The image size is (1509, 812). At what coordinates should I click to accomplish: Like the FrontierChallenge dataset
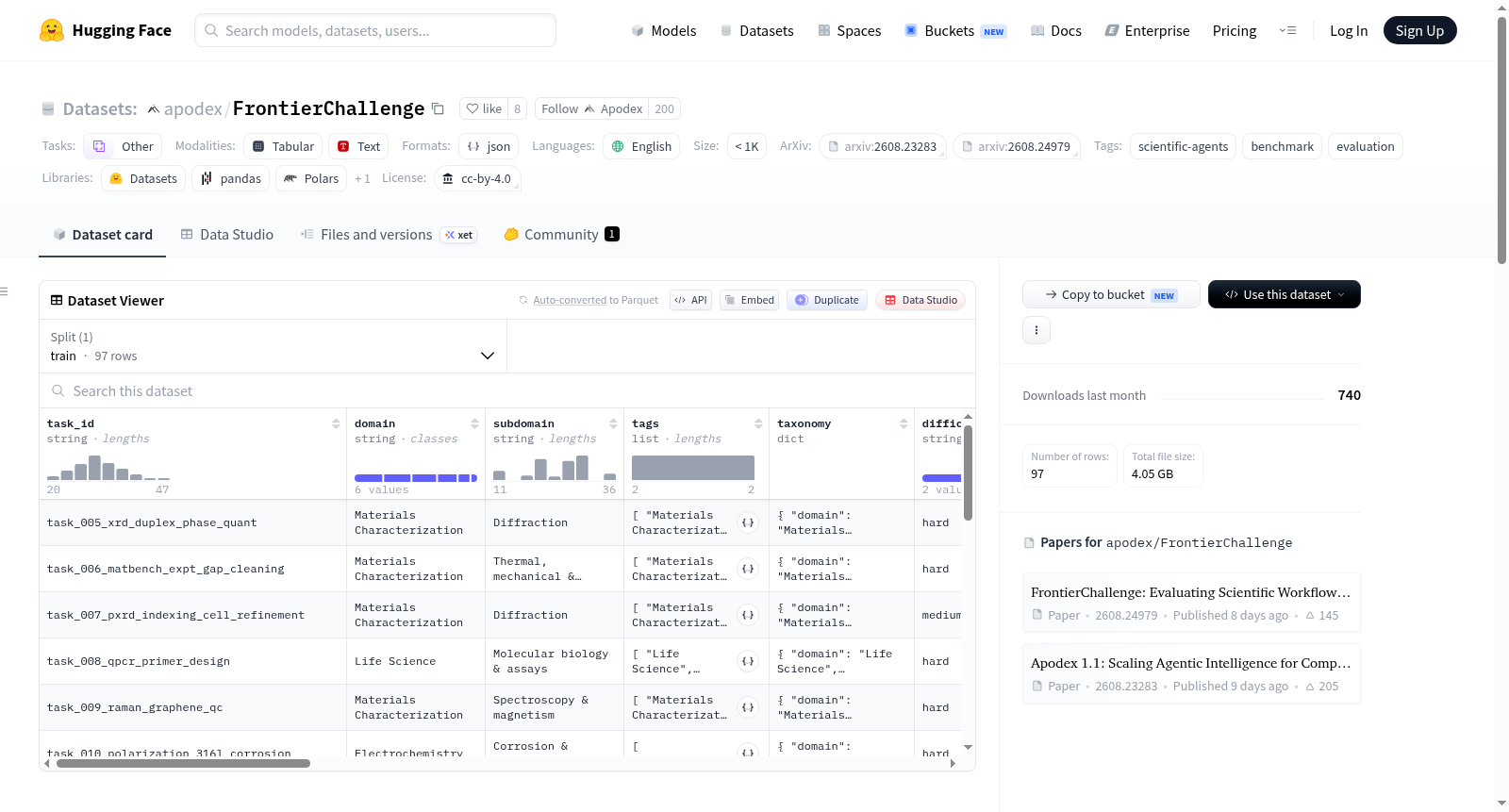pos(484,108)
